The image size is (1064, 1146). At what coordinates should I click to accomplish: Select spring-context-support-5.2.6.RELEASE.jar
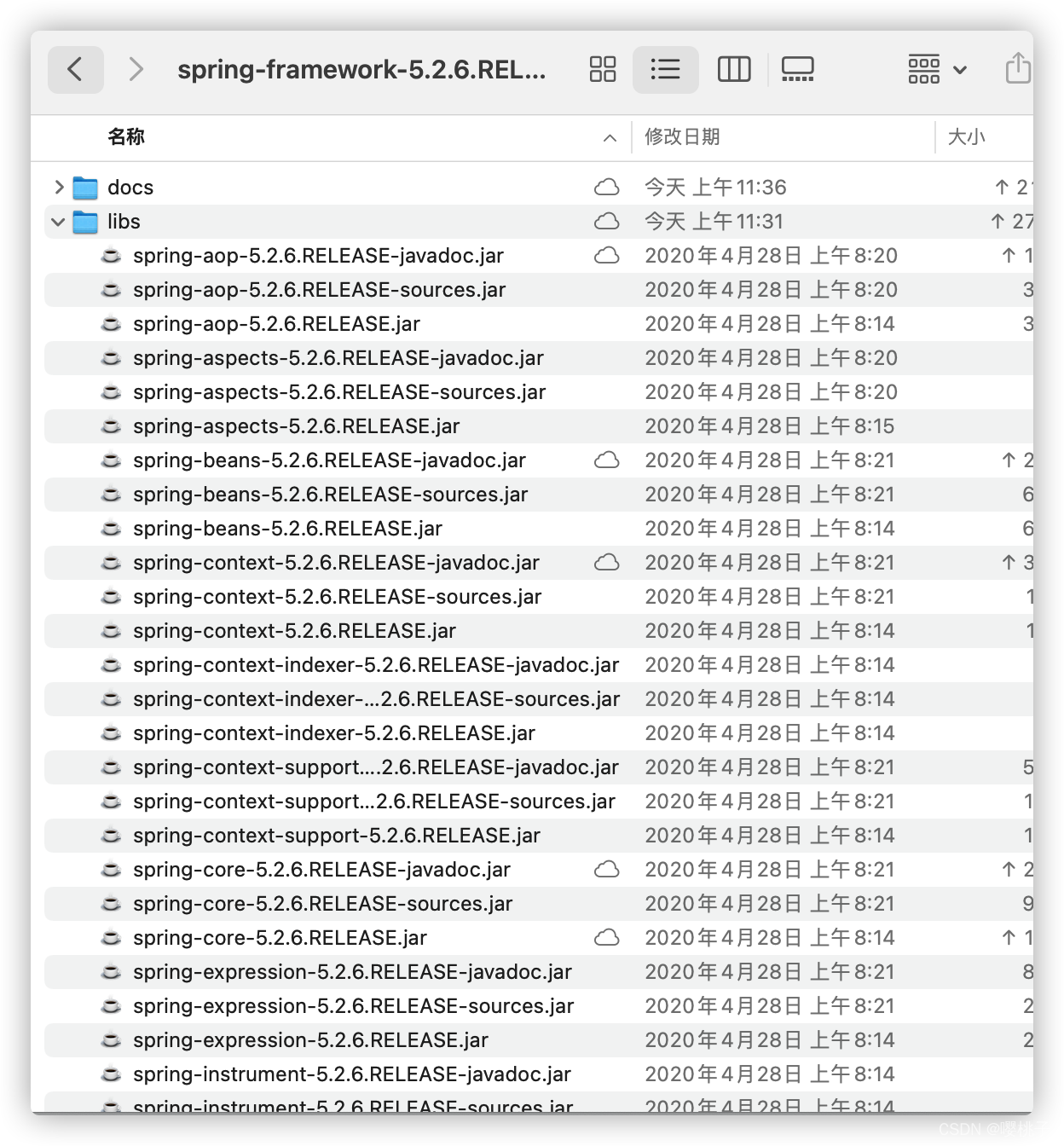coord(337,836)
